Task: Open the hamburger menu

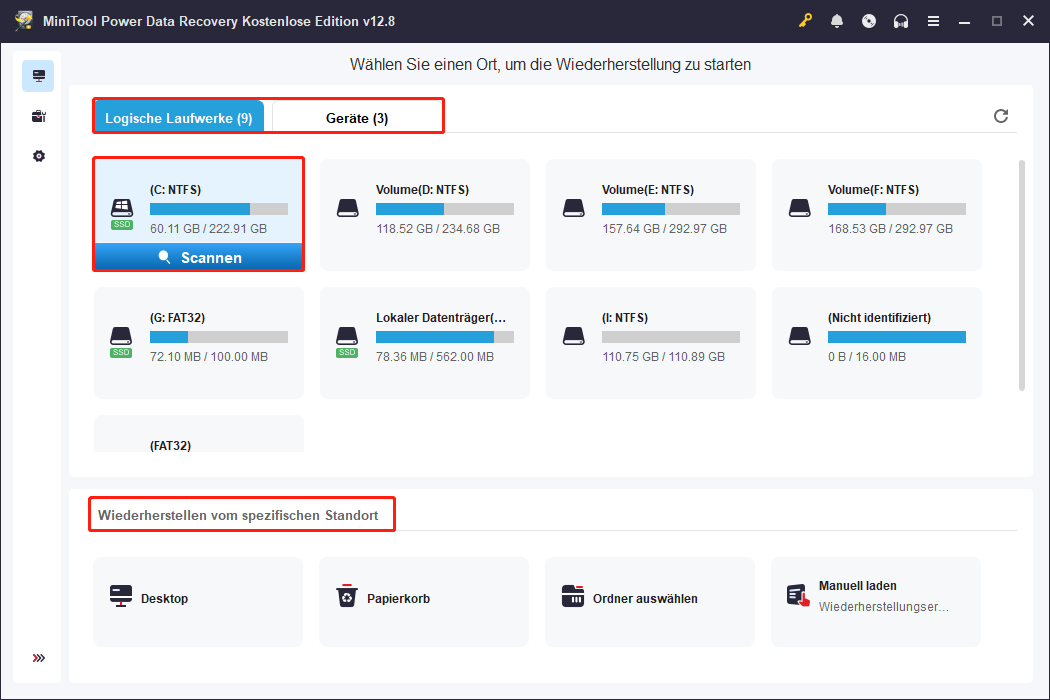Action: [933, 20]
